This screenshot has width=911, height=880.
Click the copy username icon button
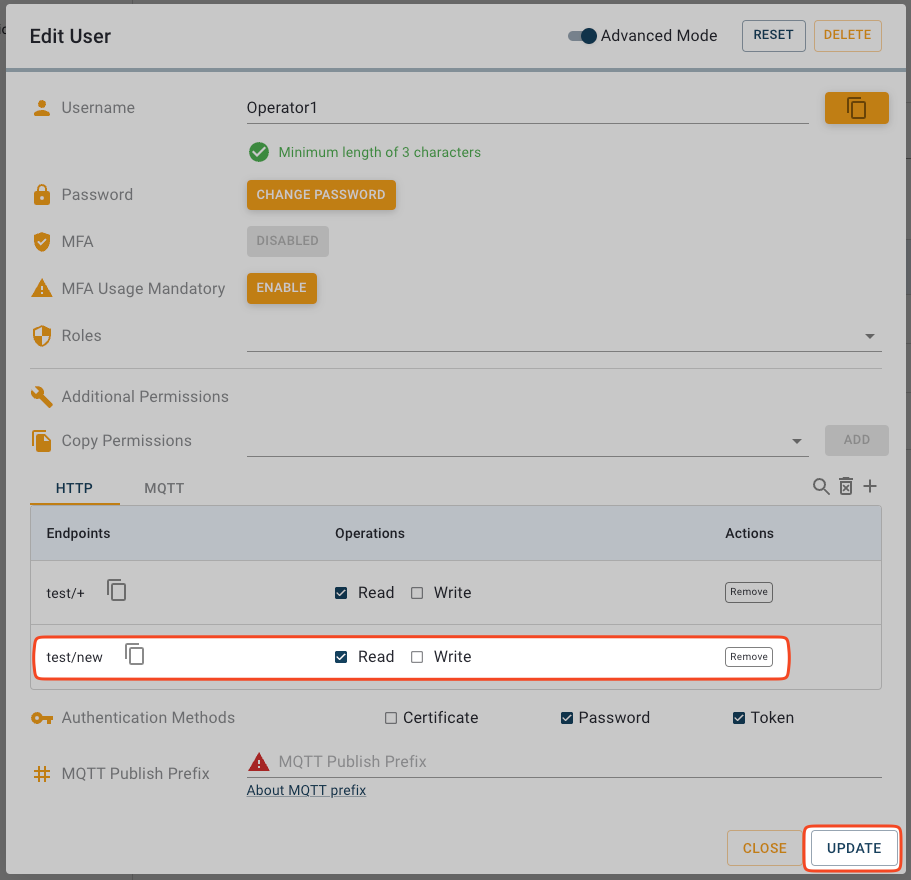pyautogui.click(x=856, y=108)
